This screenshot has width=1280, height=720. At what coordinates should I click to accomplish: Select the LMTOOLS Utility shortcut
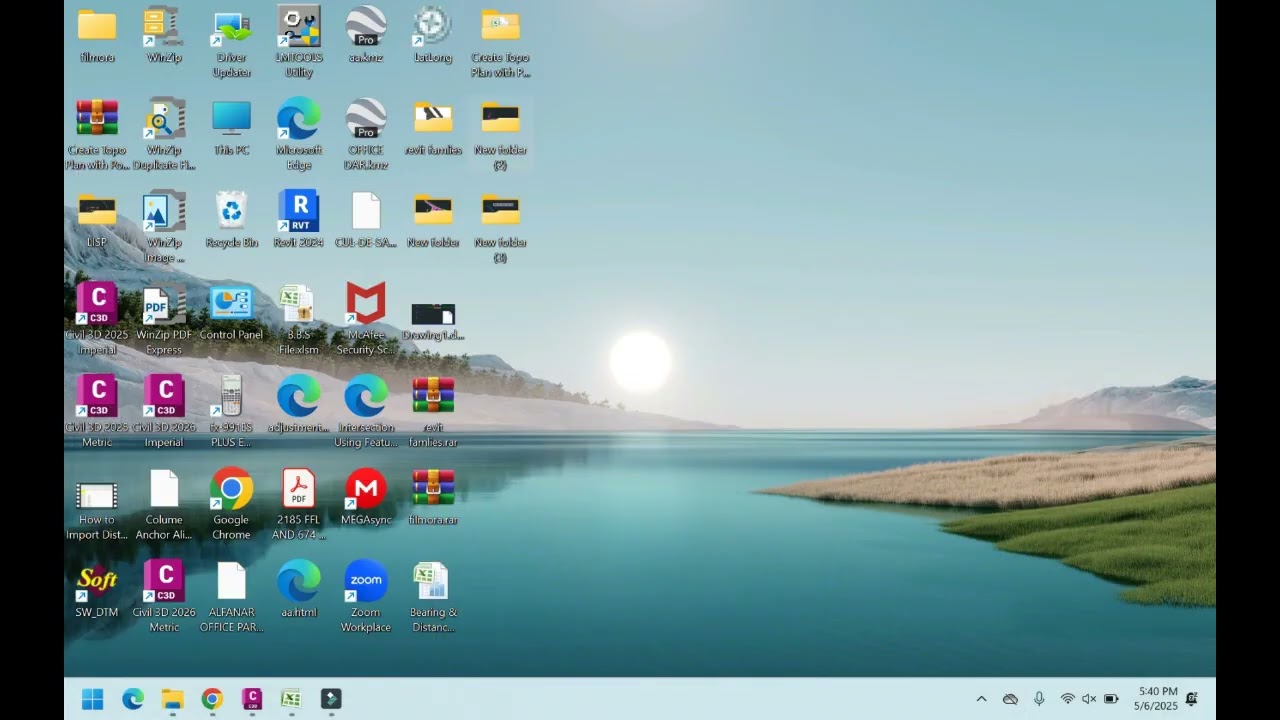[x=298, y=43]
